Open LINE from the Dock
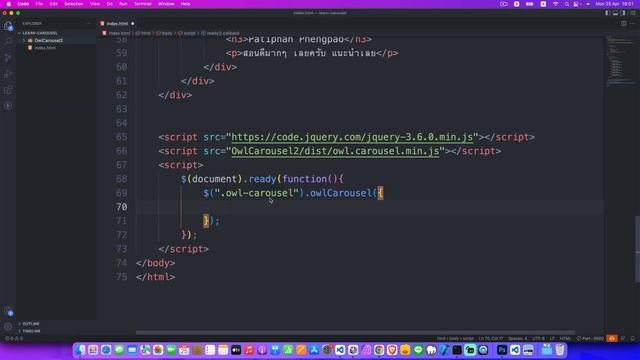640x360 pixels. [418, 350]
